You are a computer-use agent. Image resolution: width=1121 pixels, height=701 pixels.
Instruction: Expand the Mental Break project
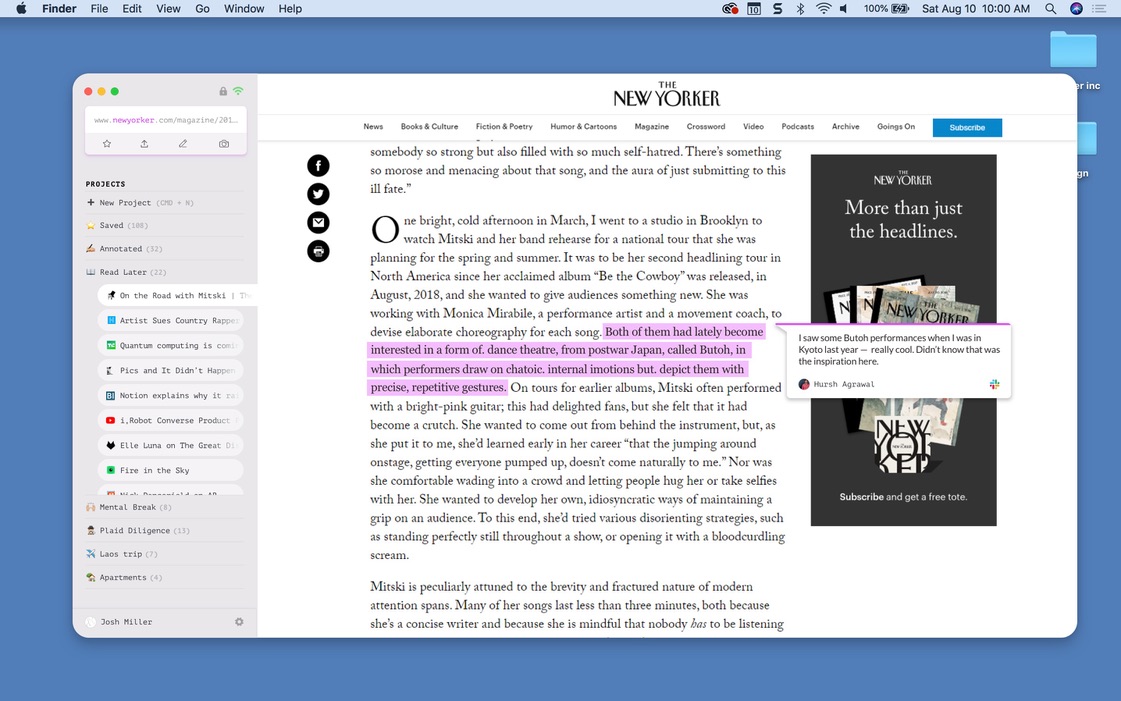point(129,507)
